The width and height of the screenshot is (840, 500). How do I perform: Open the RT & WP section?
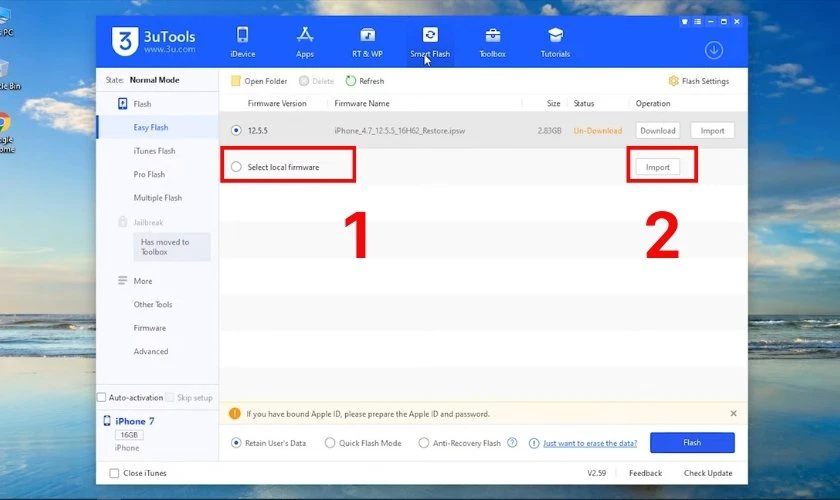[x=368, y=42]
